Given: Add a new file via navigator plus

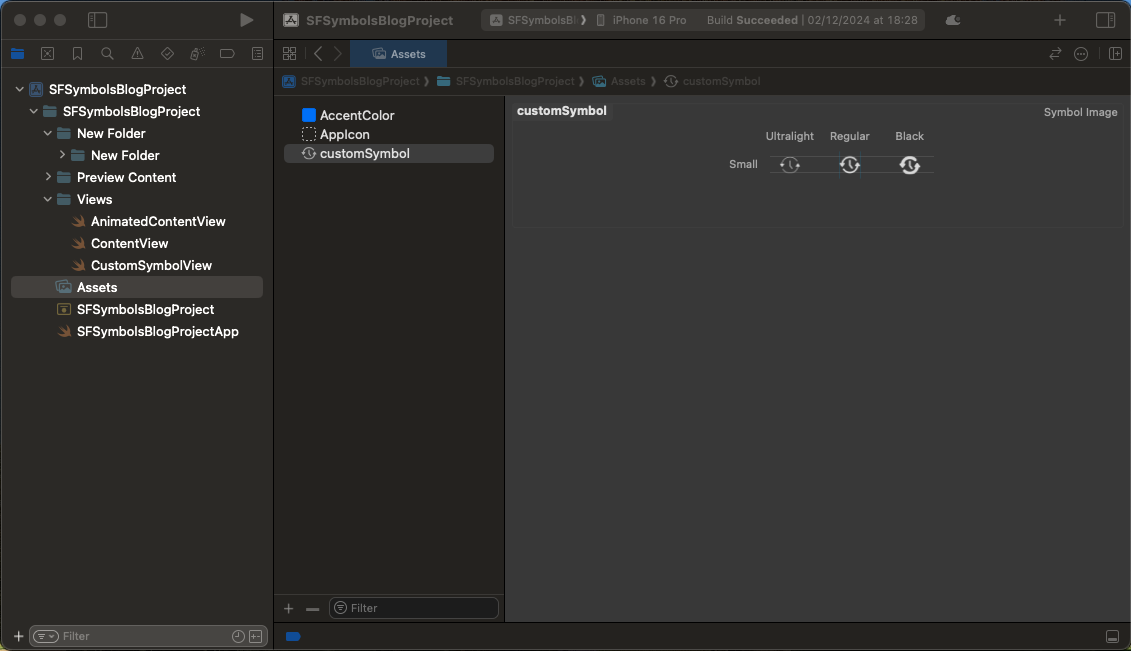Looking at the screenshot, I should pos(18,636).
